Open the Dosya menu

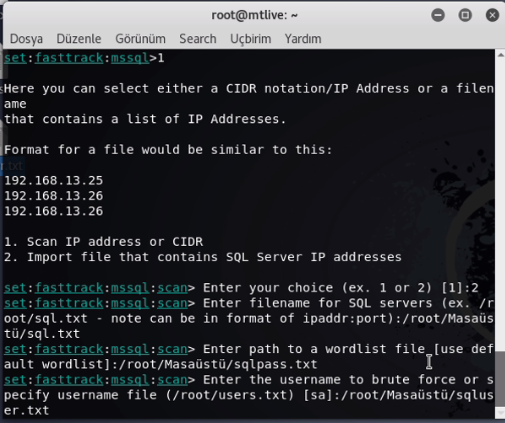click(x=26, y=39)
